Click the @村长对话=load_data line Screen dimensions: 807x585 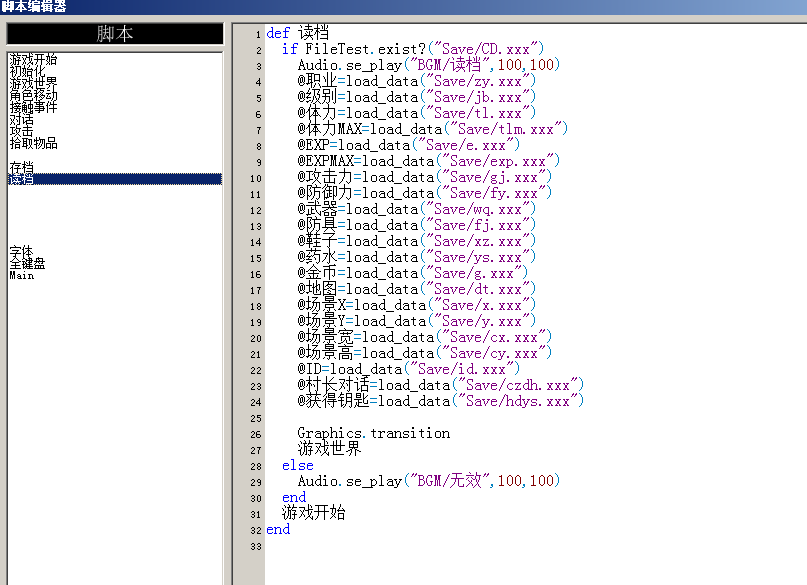441,385
